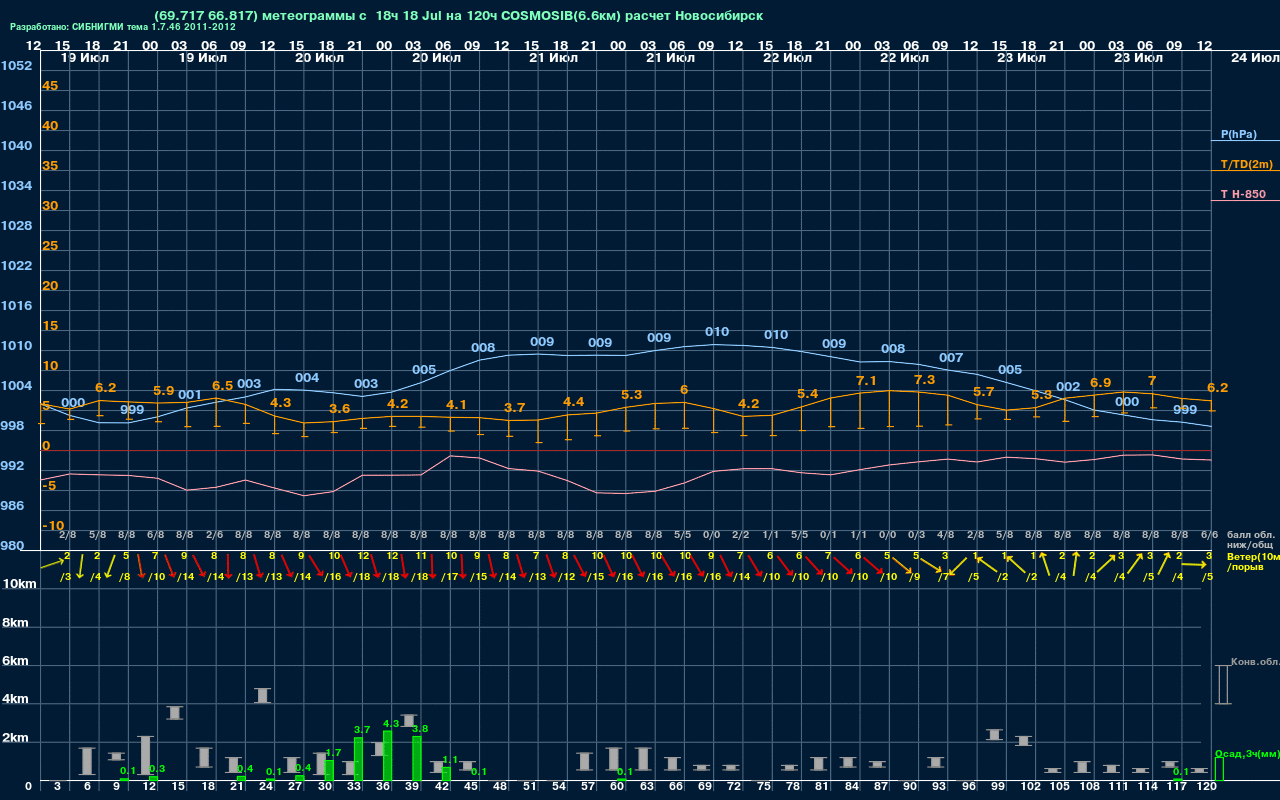Click the 24 Июл date label
Image resolution: width=1280 pixels, height=800 pixels.
pos(1253,58)
